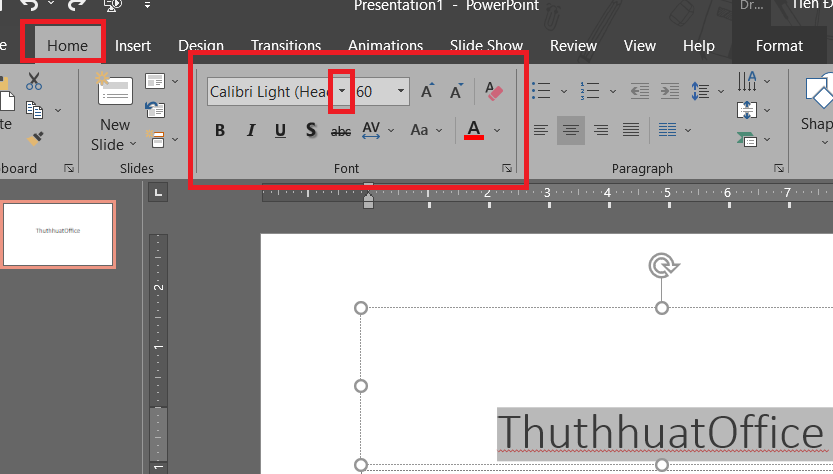Open the Animations tab
This screenshot has width=833, height=474.
coord(385,46)
